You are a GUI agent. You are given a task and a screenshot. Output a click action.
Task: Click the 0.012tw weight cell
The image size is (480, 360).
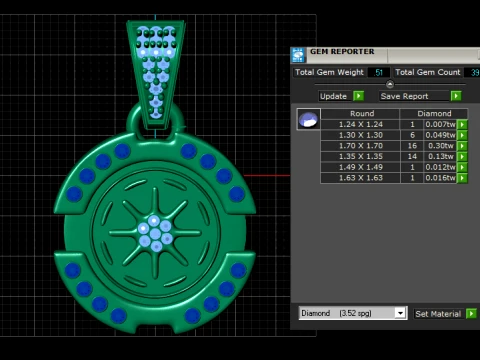(440, 167)
